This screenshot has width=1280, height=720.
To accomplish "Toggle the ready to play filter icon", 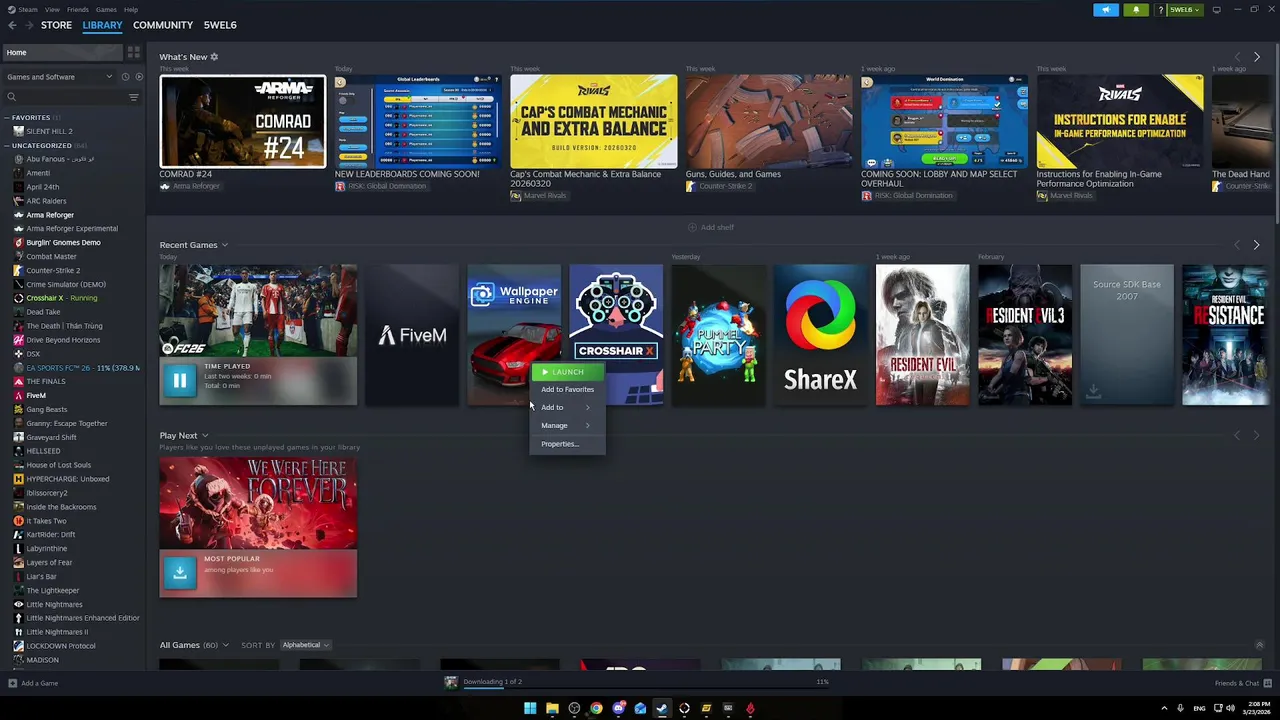I will click(139, 77).
